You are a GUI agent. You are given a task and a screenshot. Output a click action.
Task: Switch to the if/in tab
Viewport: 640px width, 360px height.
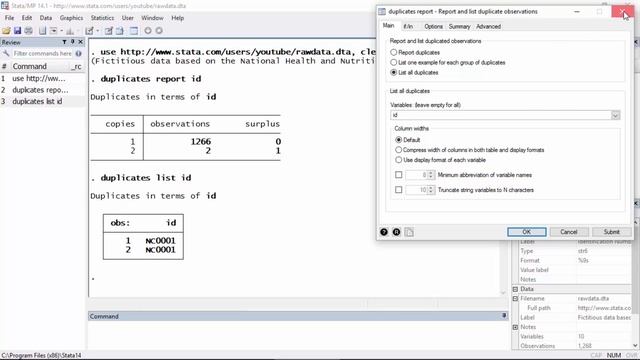(x=408, y=26)
